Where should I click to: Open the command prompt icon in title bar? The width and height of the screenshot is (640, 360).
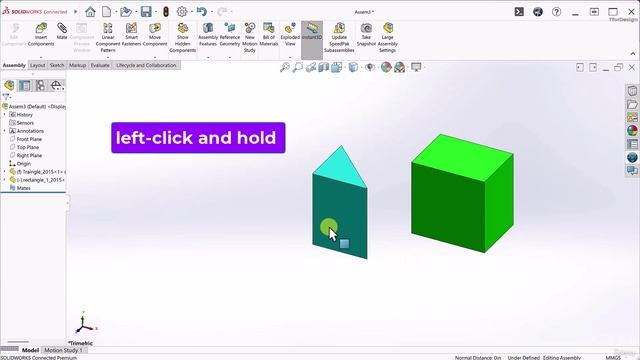coord(519,12)
